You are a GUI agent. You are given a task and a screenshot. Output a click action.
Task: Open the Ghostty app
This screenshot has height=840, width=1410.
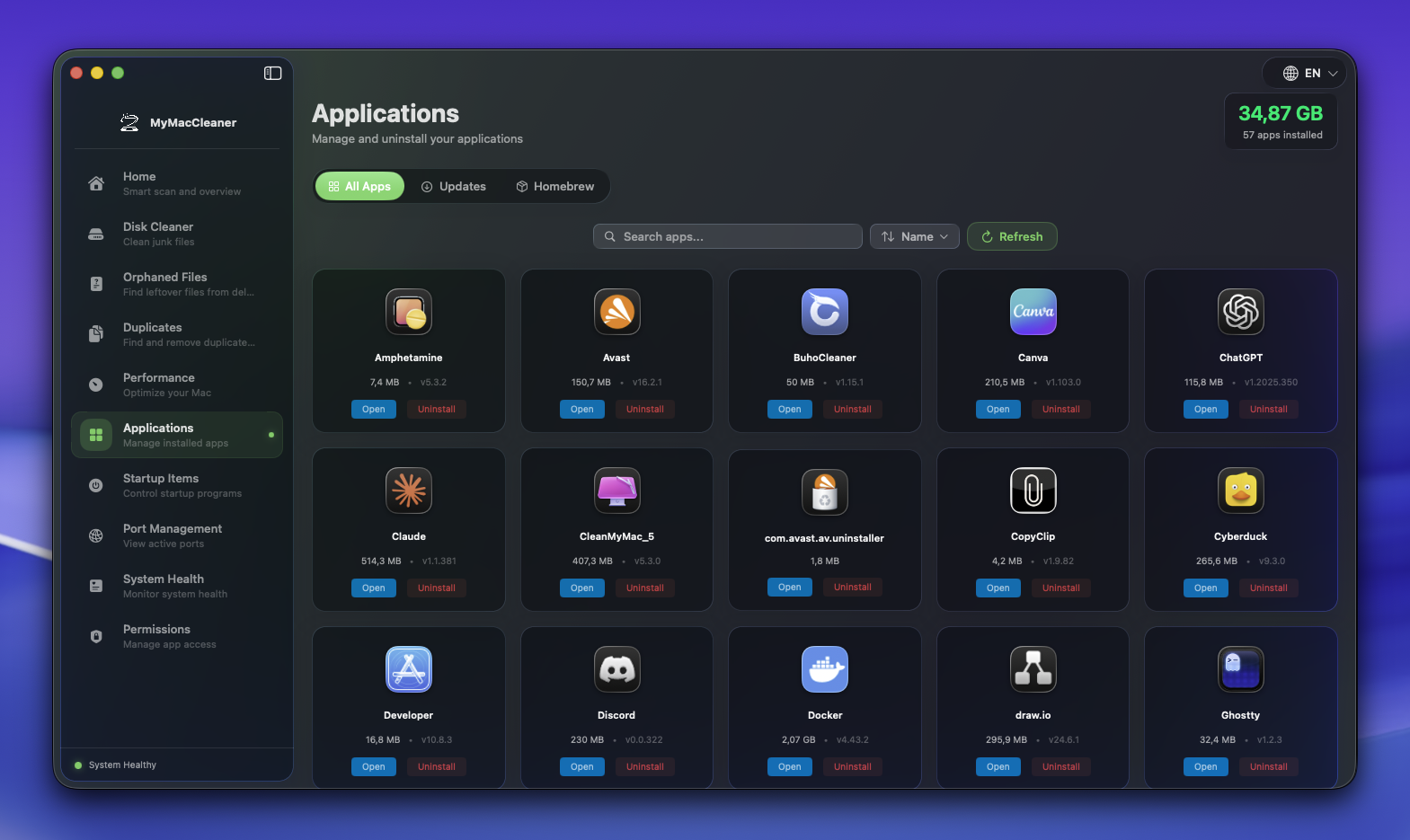point(1206,766)
